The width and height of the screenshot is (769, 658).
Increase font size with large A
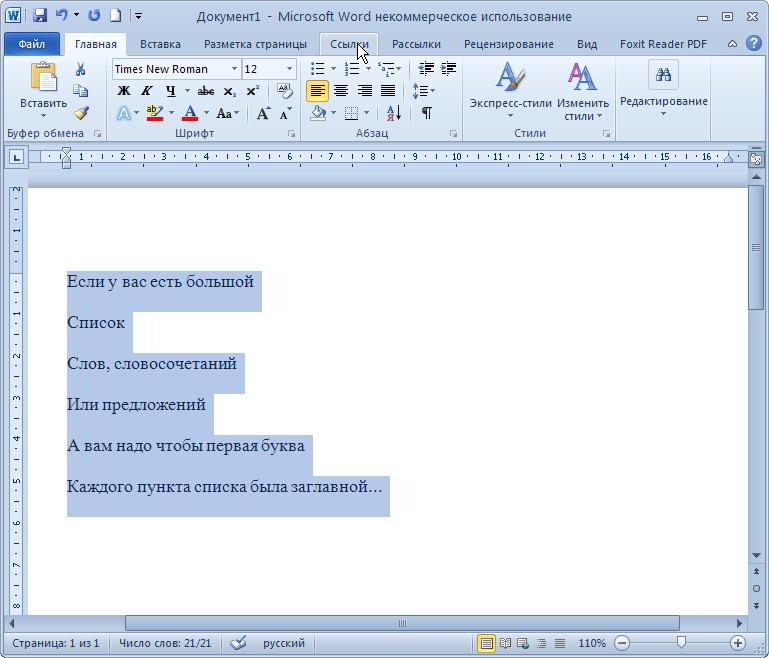click(x=263, y=113)
